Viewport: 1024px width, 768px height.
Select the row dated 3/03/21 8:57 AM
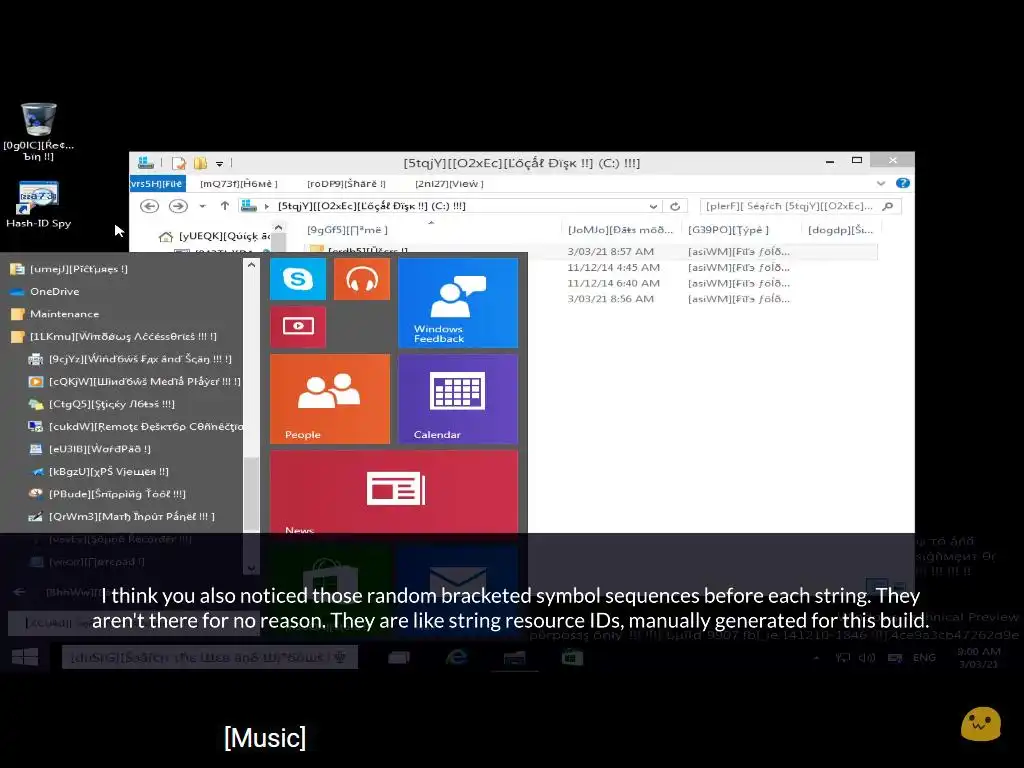click(702, 251)
